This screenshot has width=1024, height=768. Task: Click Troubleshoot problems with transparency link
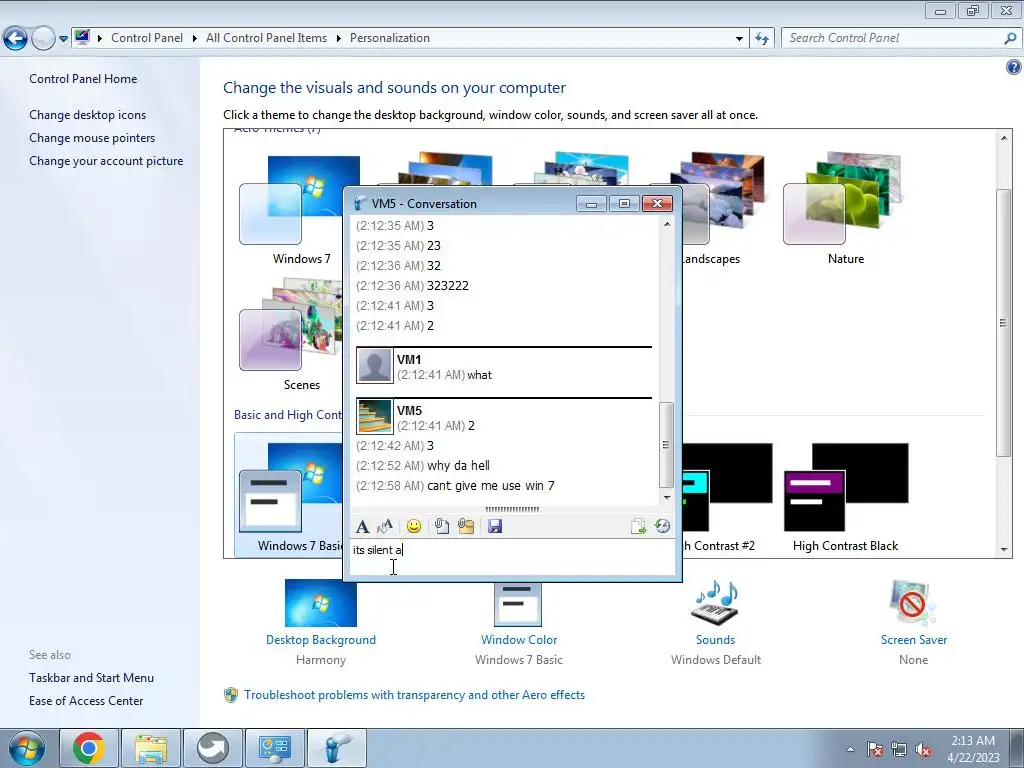[414, 695]
